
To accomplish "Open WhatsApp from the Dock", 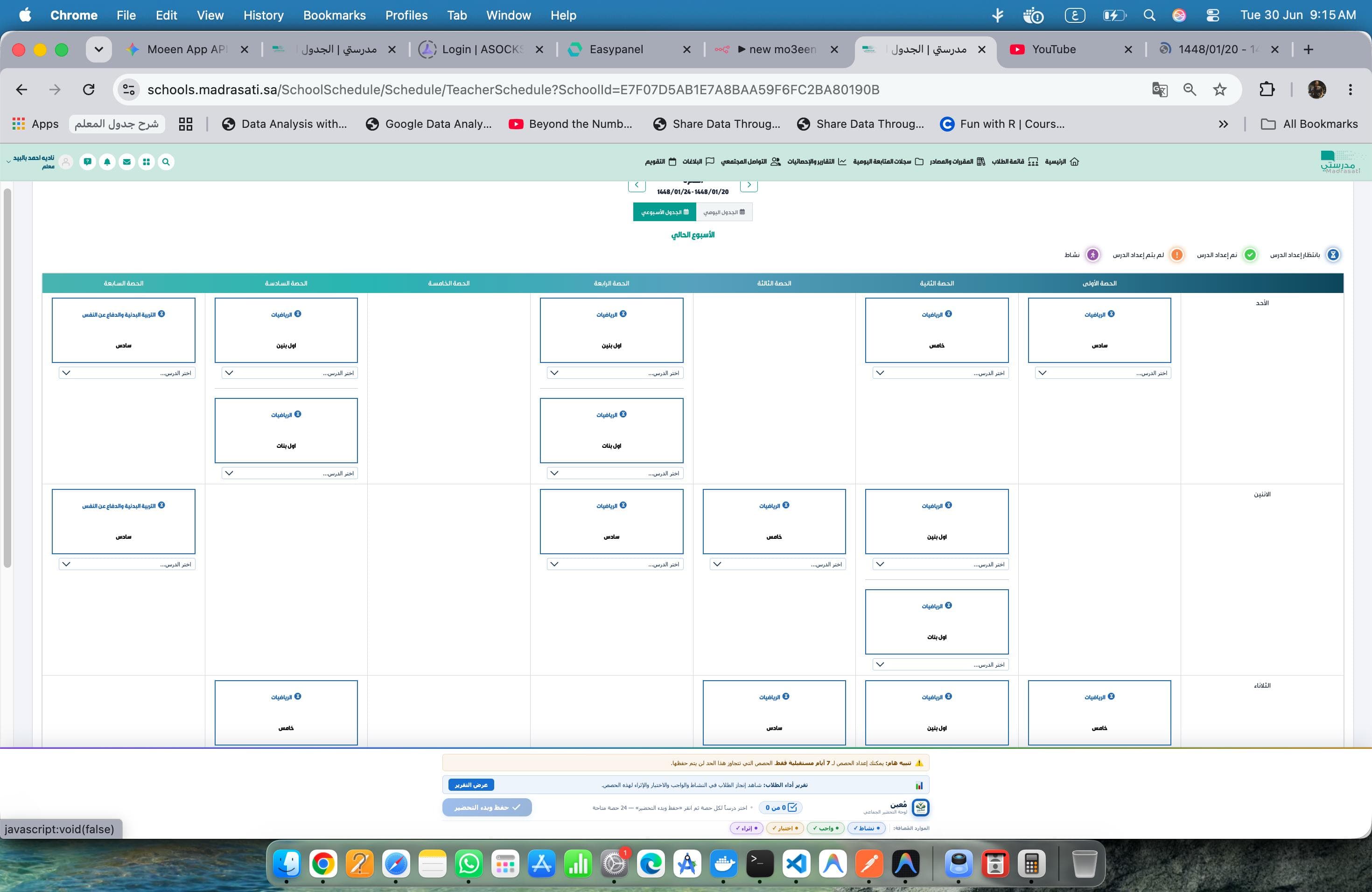I will pyautogui.click(x=469, y=863).
